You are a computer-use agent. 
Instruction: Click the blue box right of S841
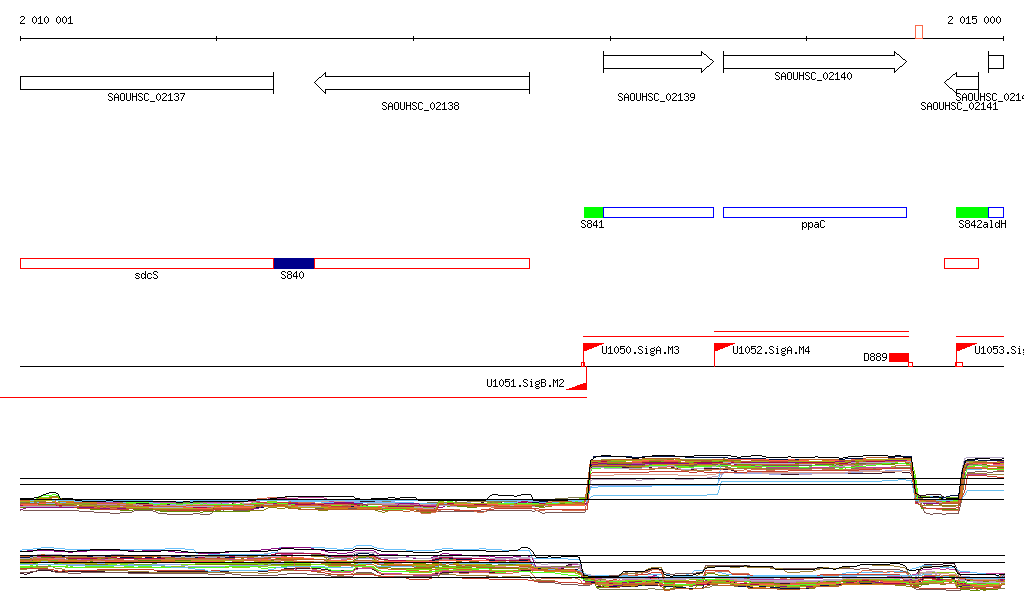pos(658,212)
